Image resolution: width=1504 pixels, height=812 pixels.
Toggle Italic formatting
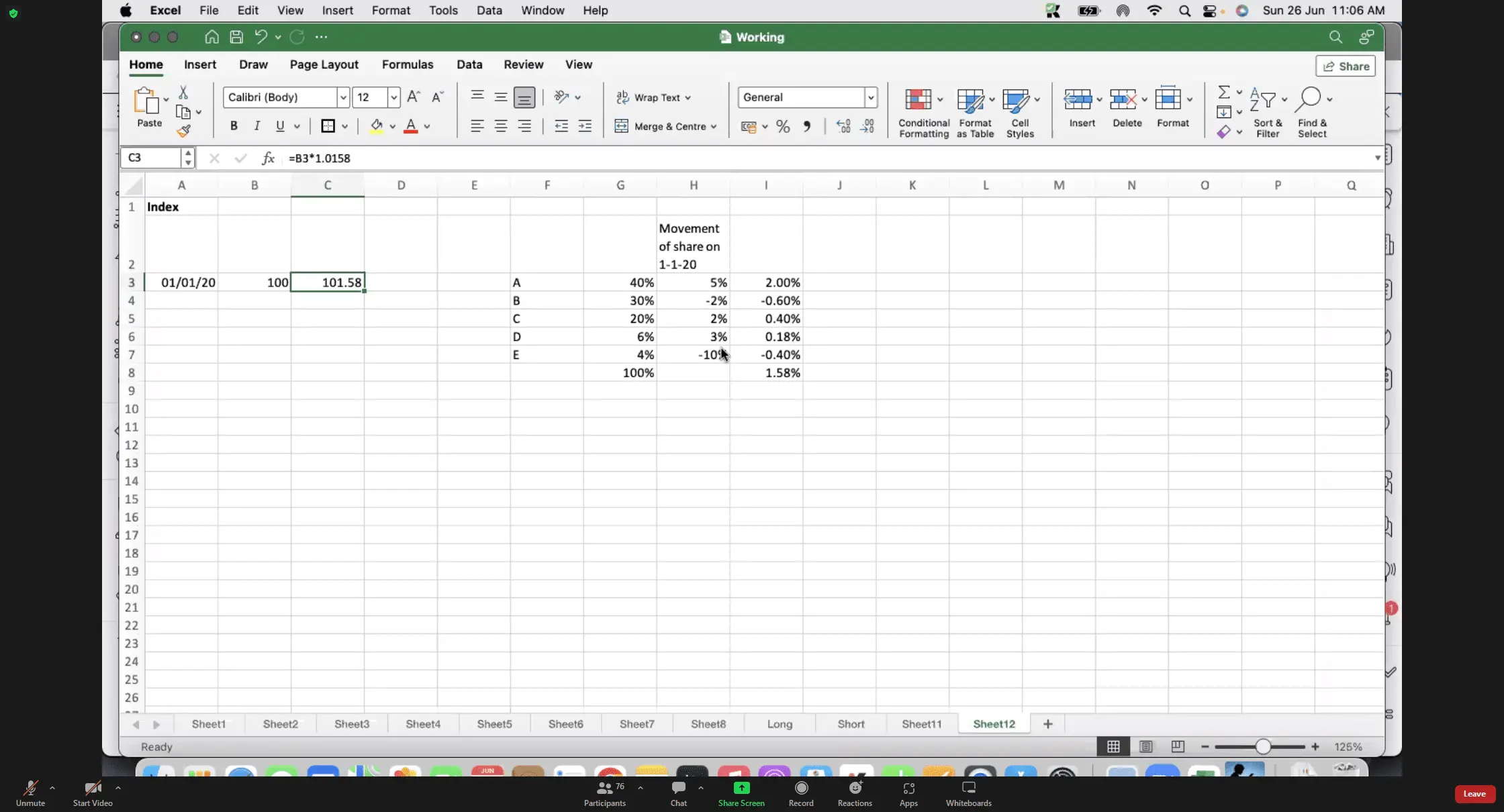[x=256, y=126]
